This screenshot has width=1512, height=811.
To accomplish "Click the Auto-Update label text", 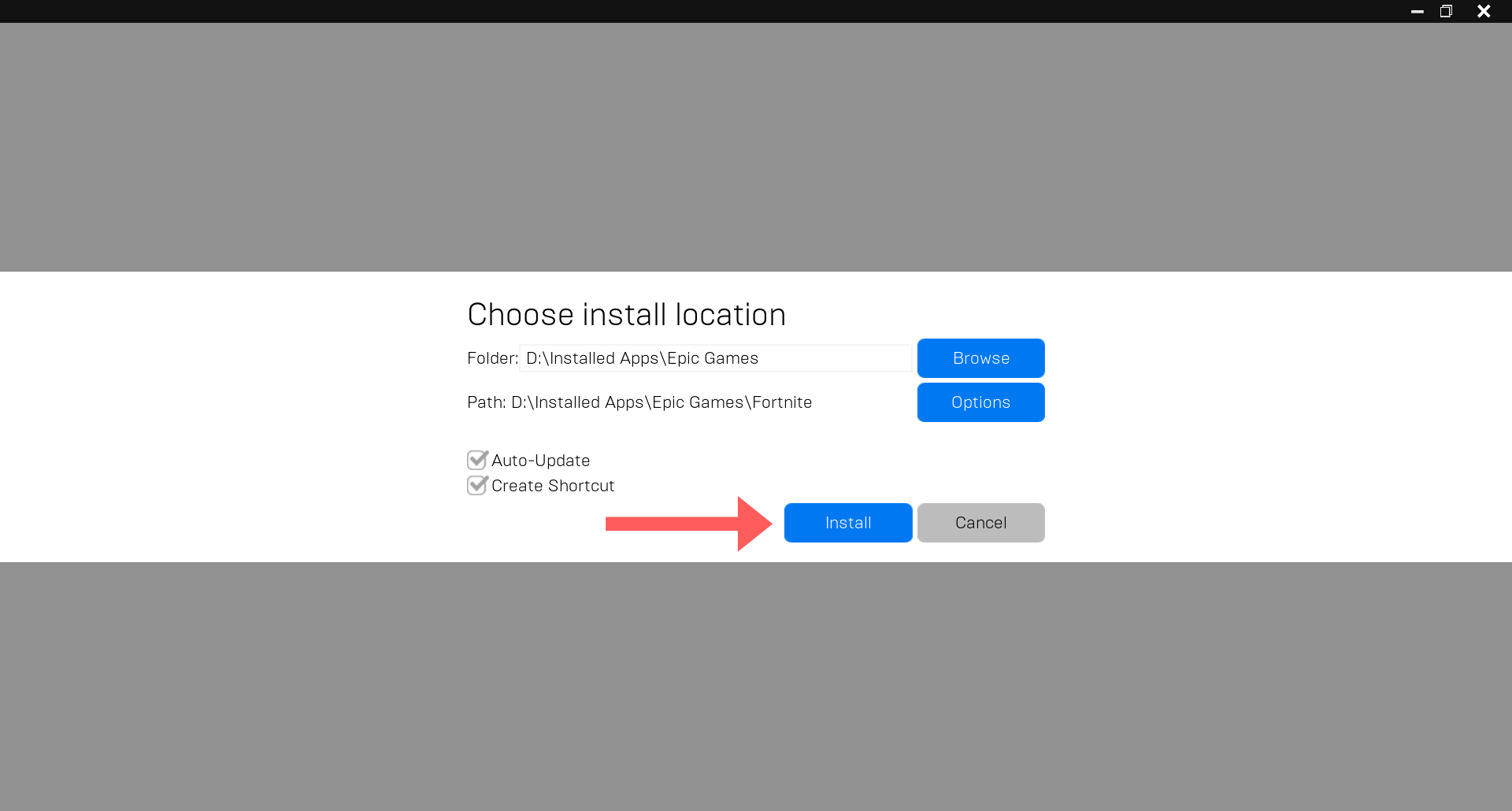I will (540, 461).
